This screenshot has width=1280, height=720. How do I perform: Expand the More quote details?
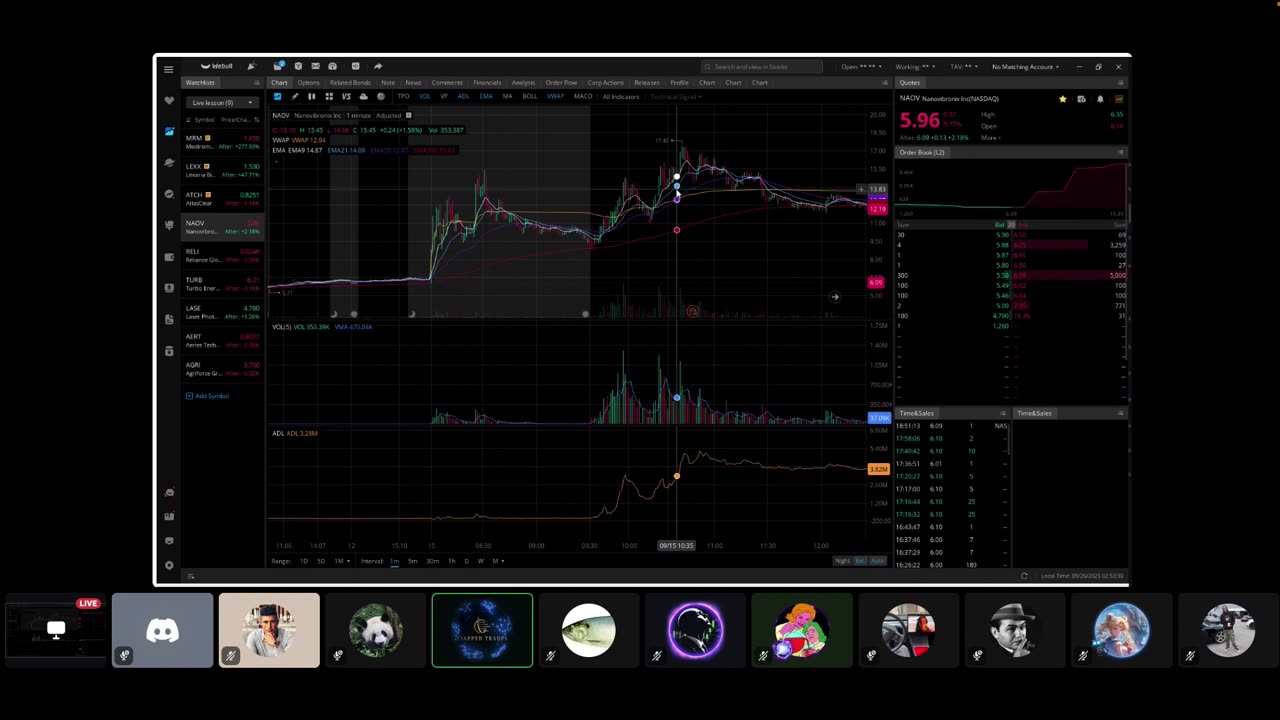991,138
